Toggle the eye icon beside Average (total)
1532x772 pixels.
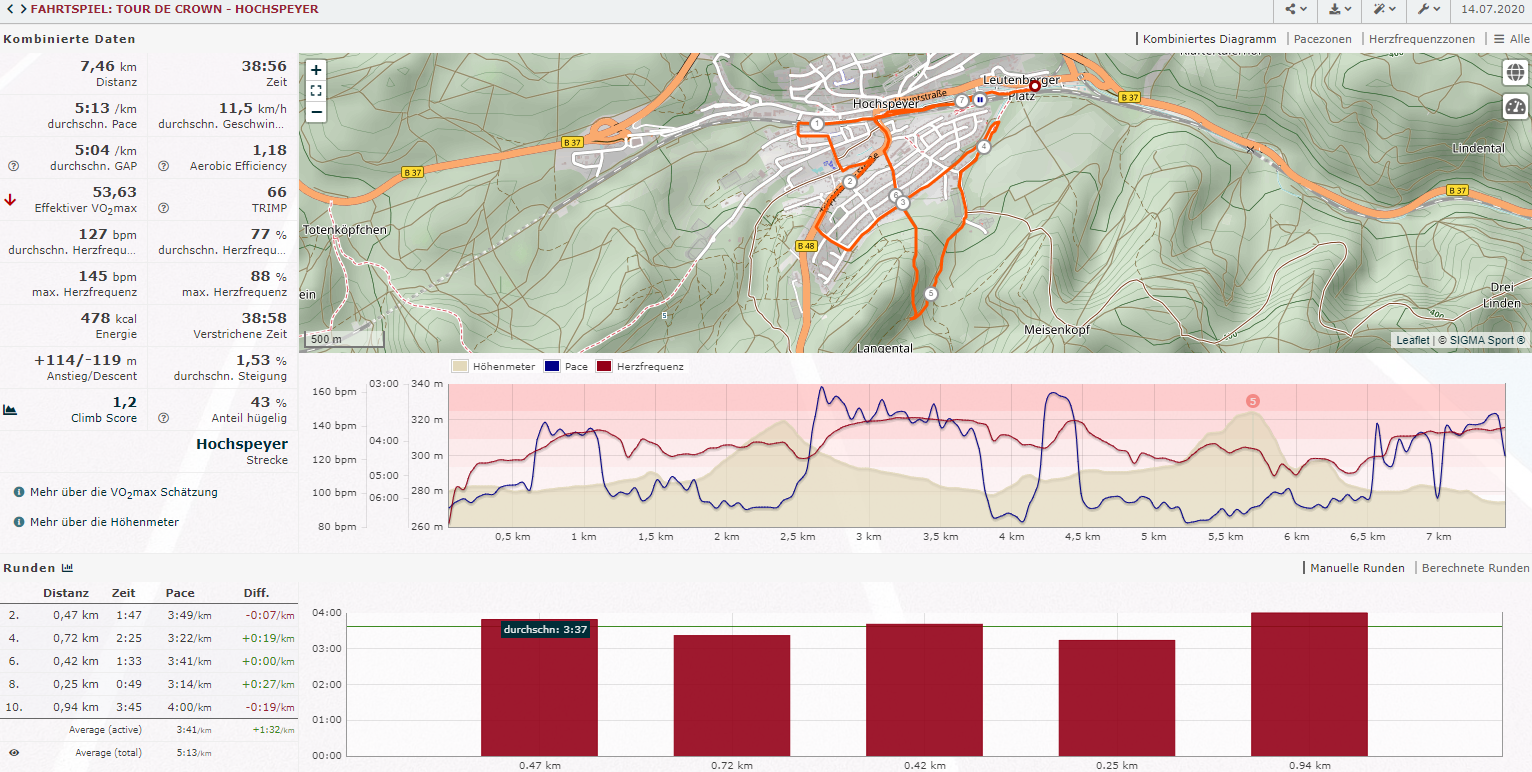[14, 752]
